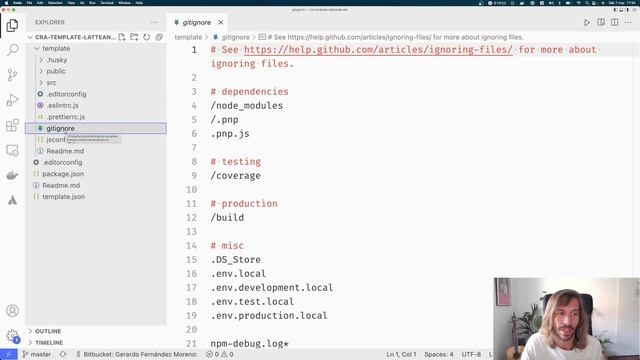
Task: Open editor more actions ellipsis
Action: tap(628, 22)
